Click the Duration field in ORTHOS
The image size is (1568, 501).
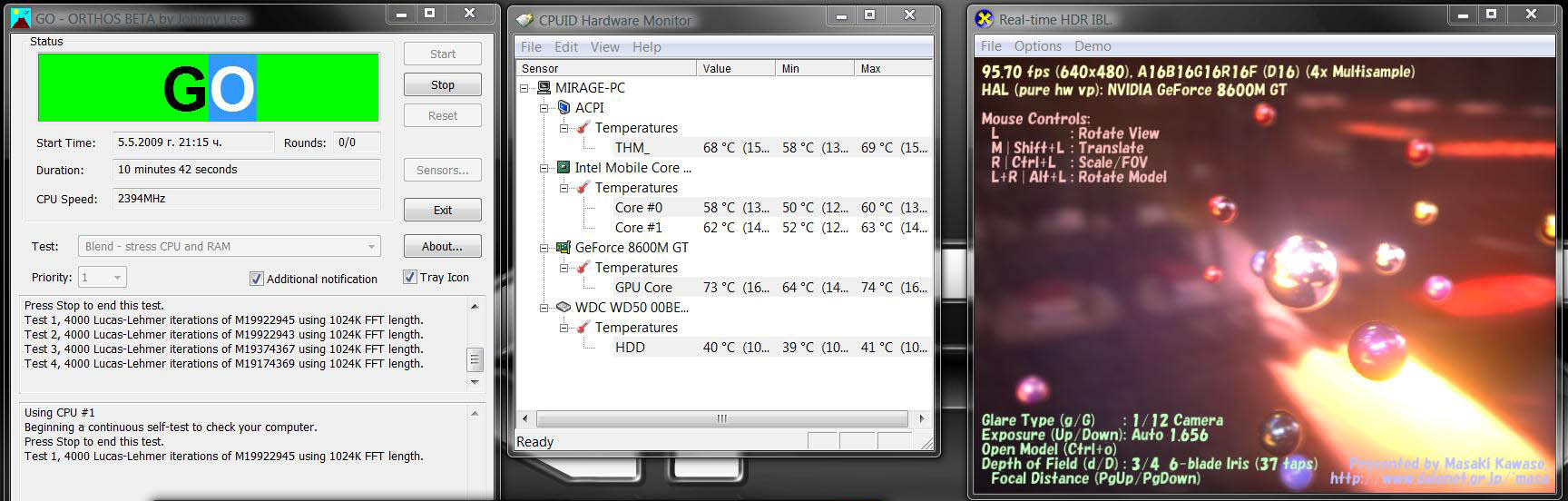click(x=247, y=170)
